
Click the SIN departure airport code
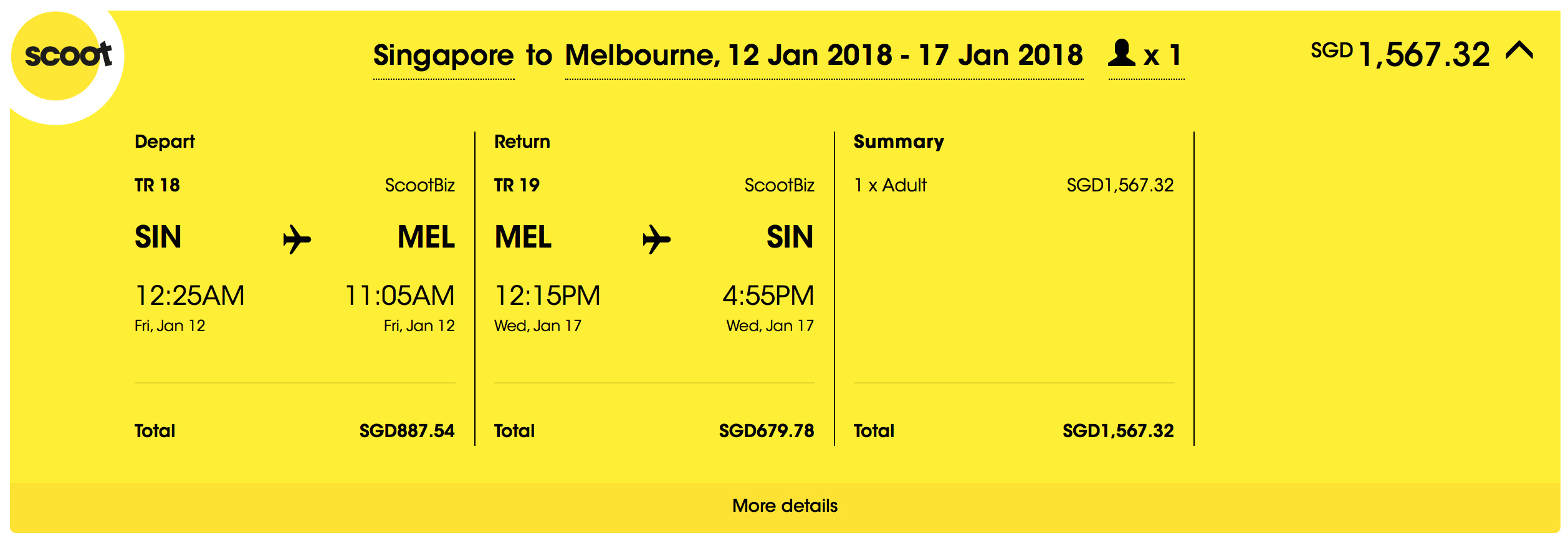point(158,237)
